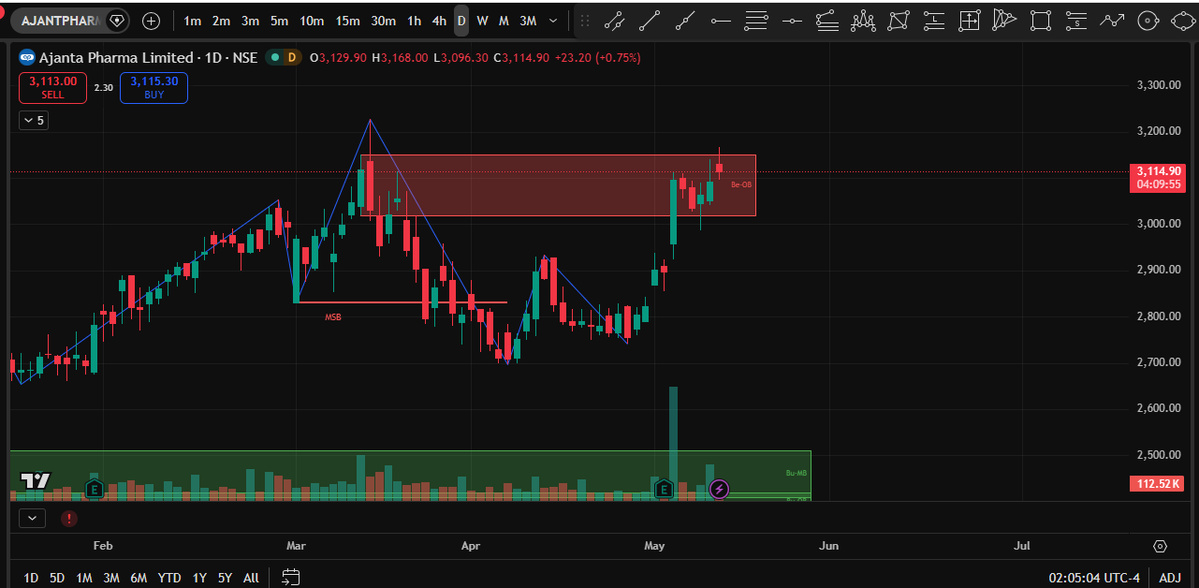
Task: Select the arrow path drawing tool
Action: click(x=1112, y=21)
